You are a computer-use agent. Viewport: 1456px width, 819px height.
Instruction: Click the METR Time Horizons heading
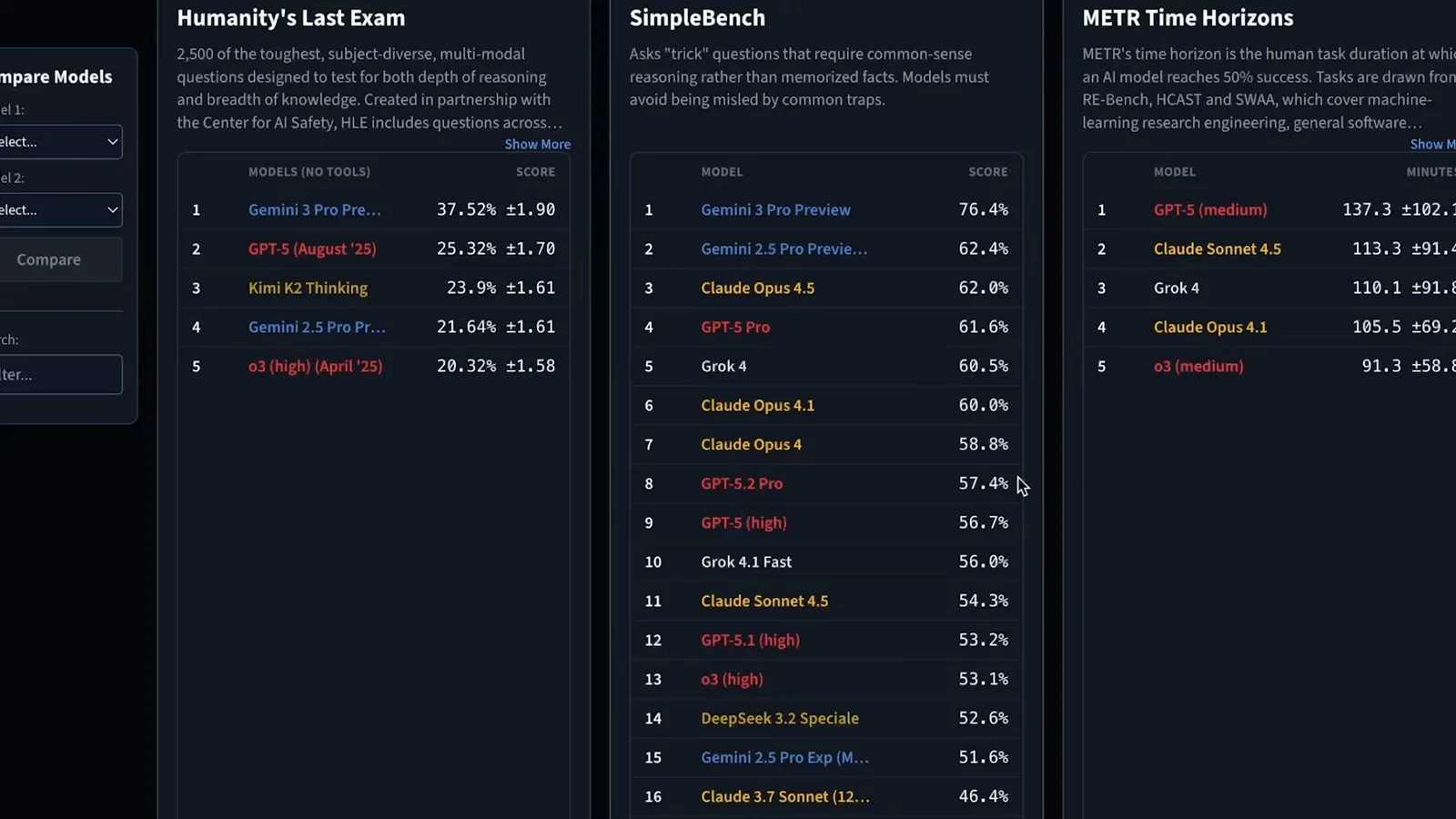[1188, 18]
